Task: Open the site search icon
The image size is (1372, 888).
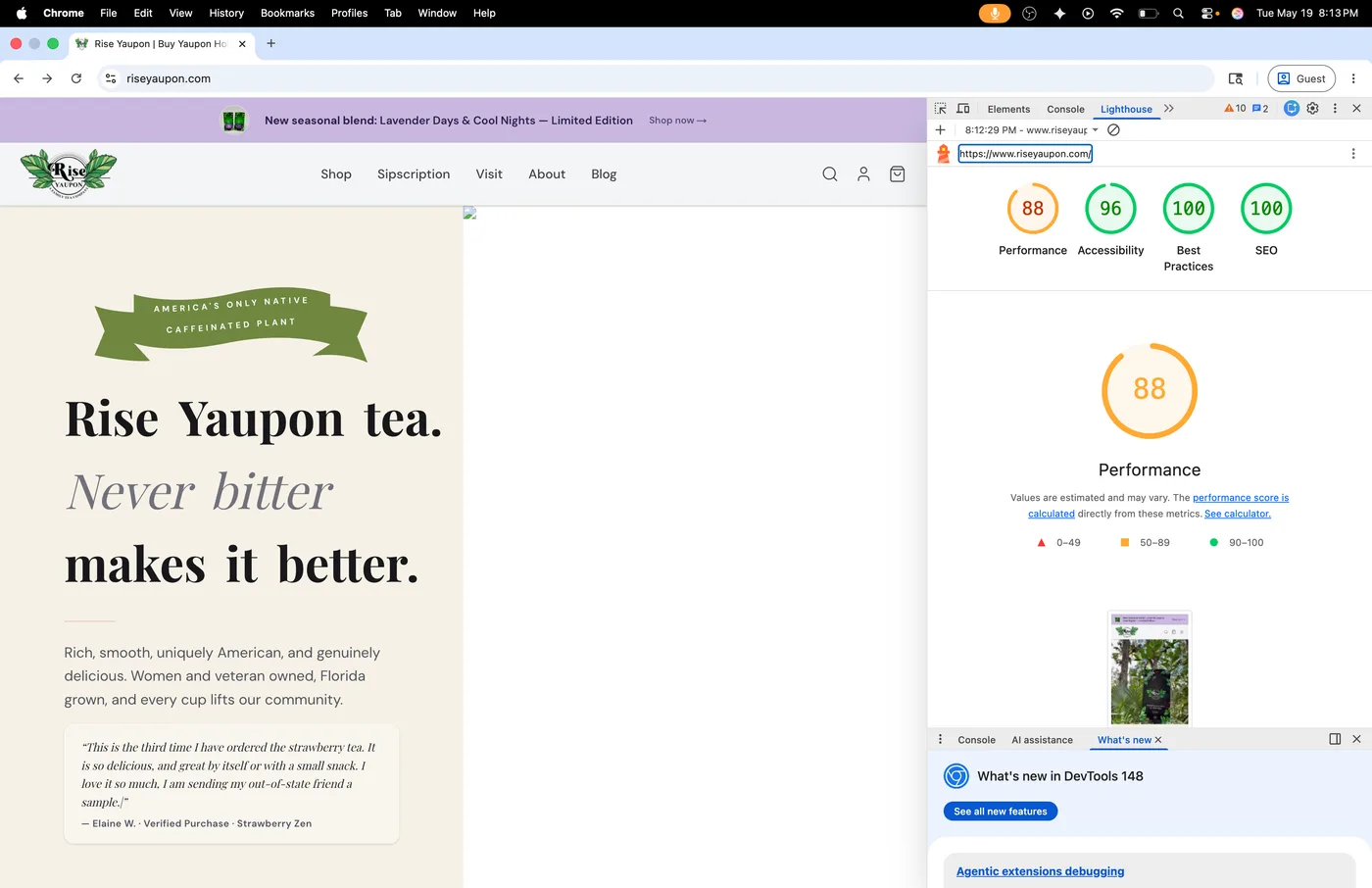Action: (x=829, y=174)
